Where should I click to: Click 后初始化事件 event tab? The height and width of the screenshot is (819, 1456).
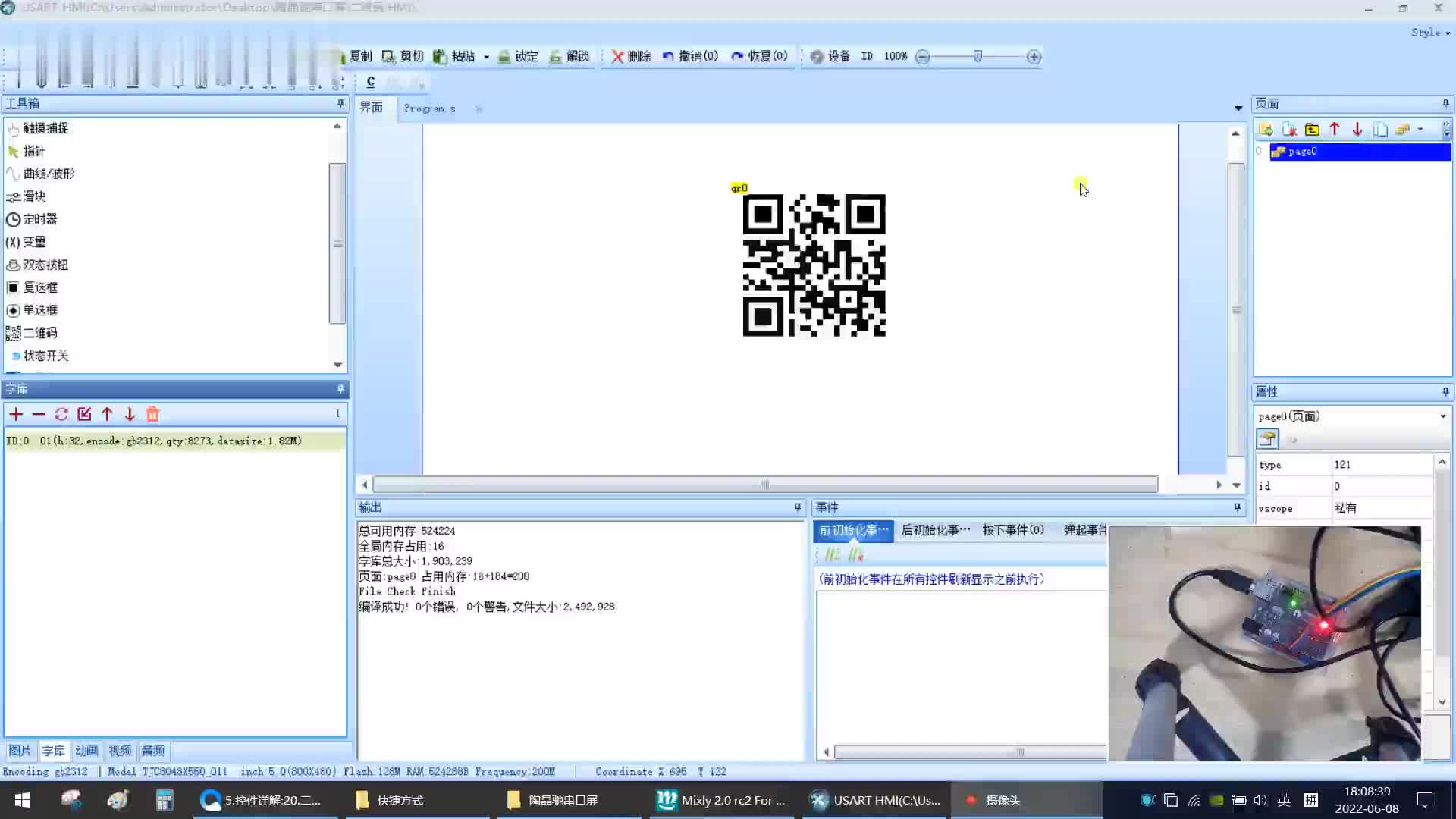(934, 530)
